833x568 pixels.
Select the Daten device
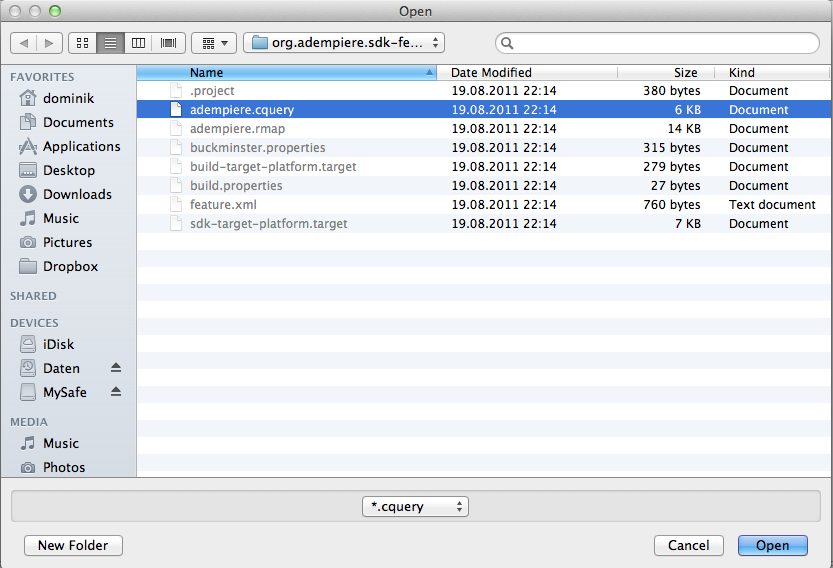click(x=49, y=368)
